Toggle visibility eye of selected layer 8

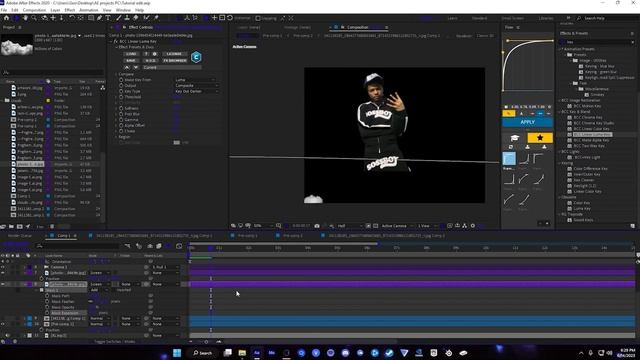coord(3,284)
